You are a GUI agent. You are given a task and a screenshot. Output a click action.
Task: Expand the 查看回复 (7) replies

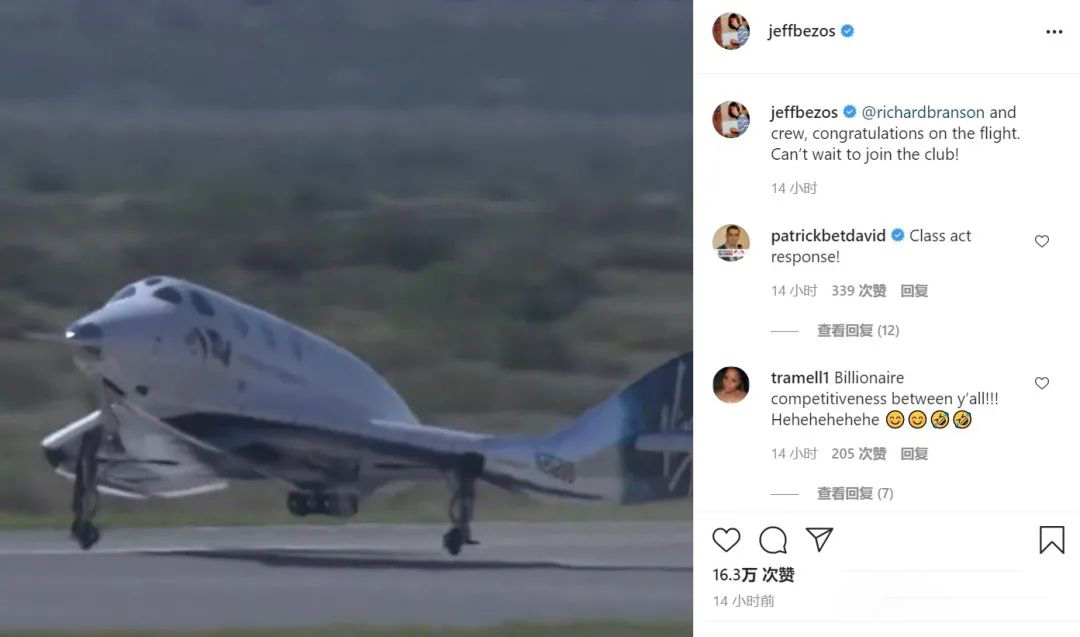[x=855, y=493]
